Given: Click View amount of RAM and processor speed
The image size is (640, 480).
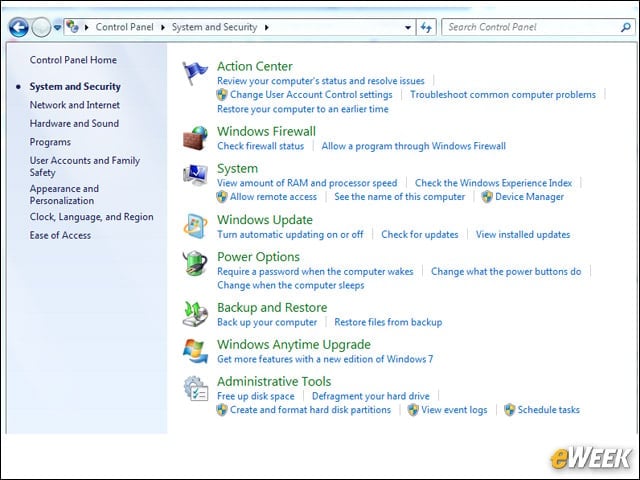Looking at the screenshot, I should pyautogui.click(x=307, y=183).
